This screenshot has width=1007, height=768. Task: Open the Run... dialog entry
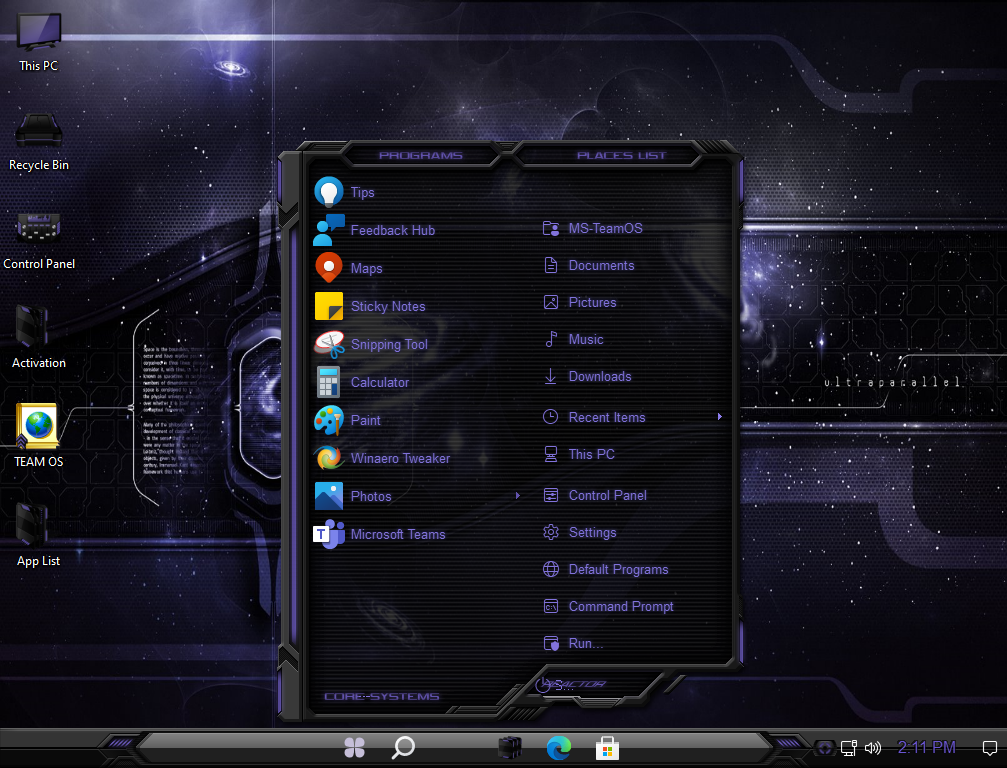point(585,643)
